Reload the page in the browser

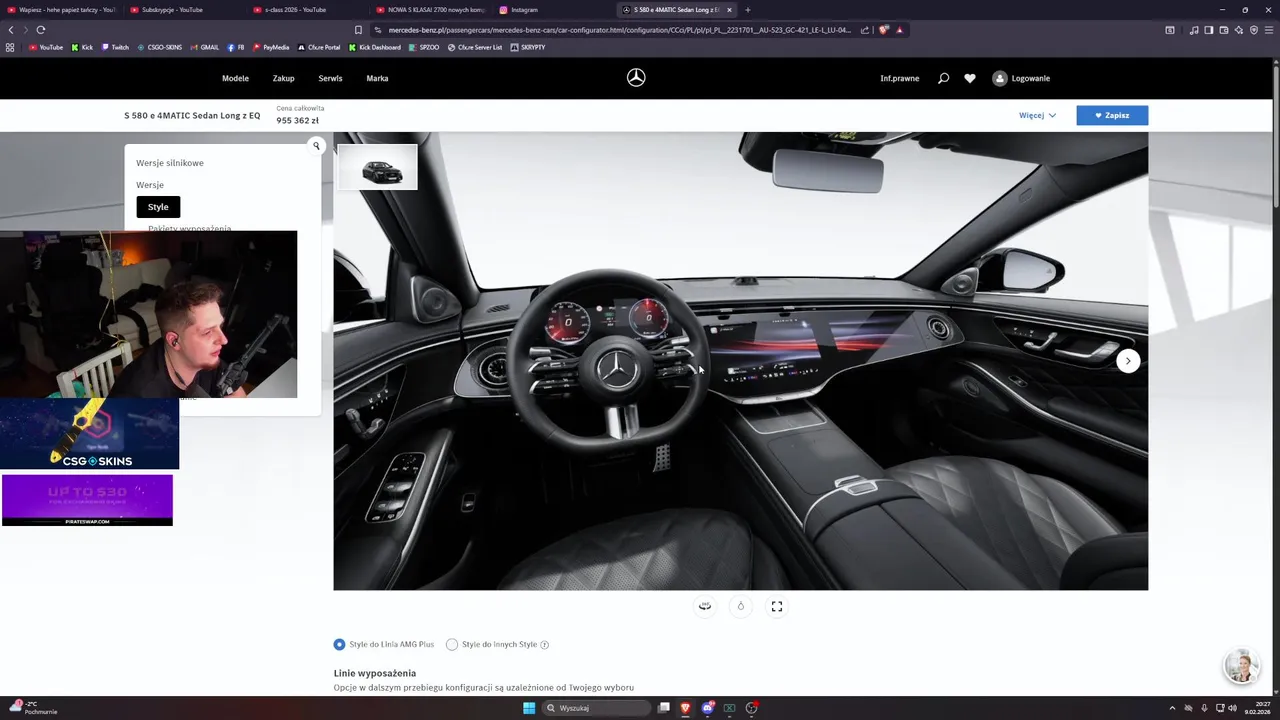(41, 30)
